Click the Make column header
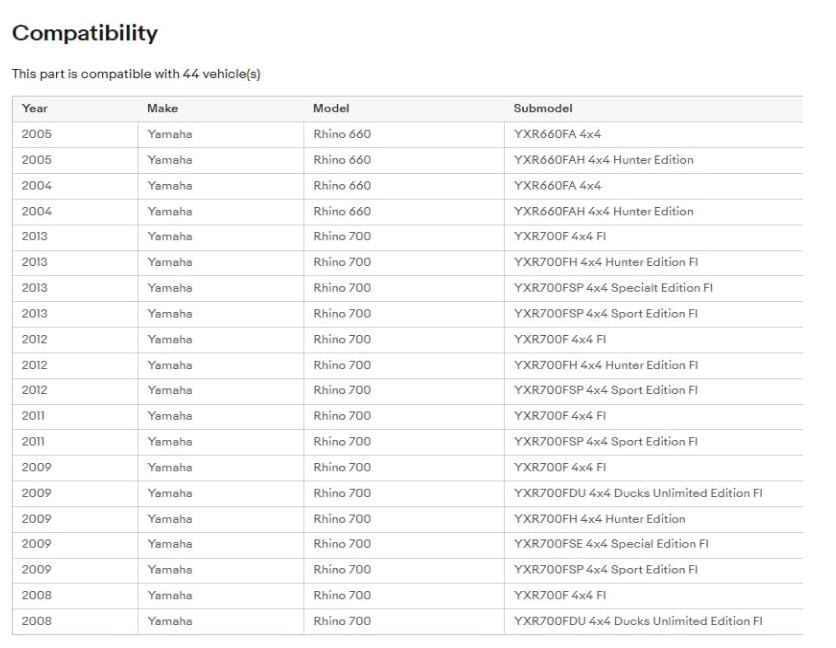The image size is (836, 648). [x=163, y=108]
